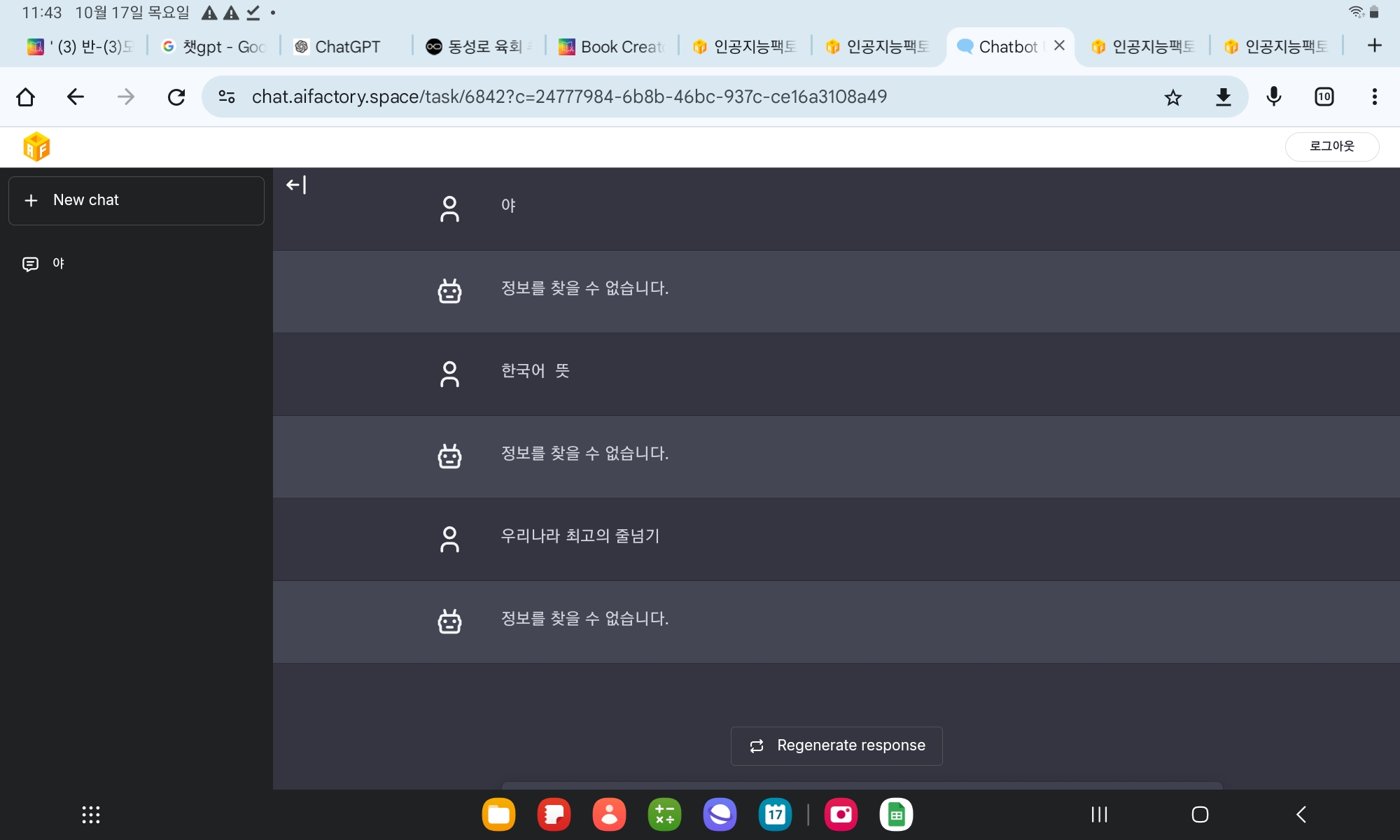
Task: Open browser three-dot overflow menu
Action: pyautogui.click(x=1374, y=97)
